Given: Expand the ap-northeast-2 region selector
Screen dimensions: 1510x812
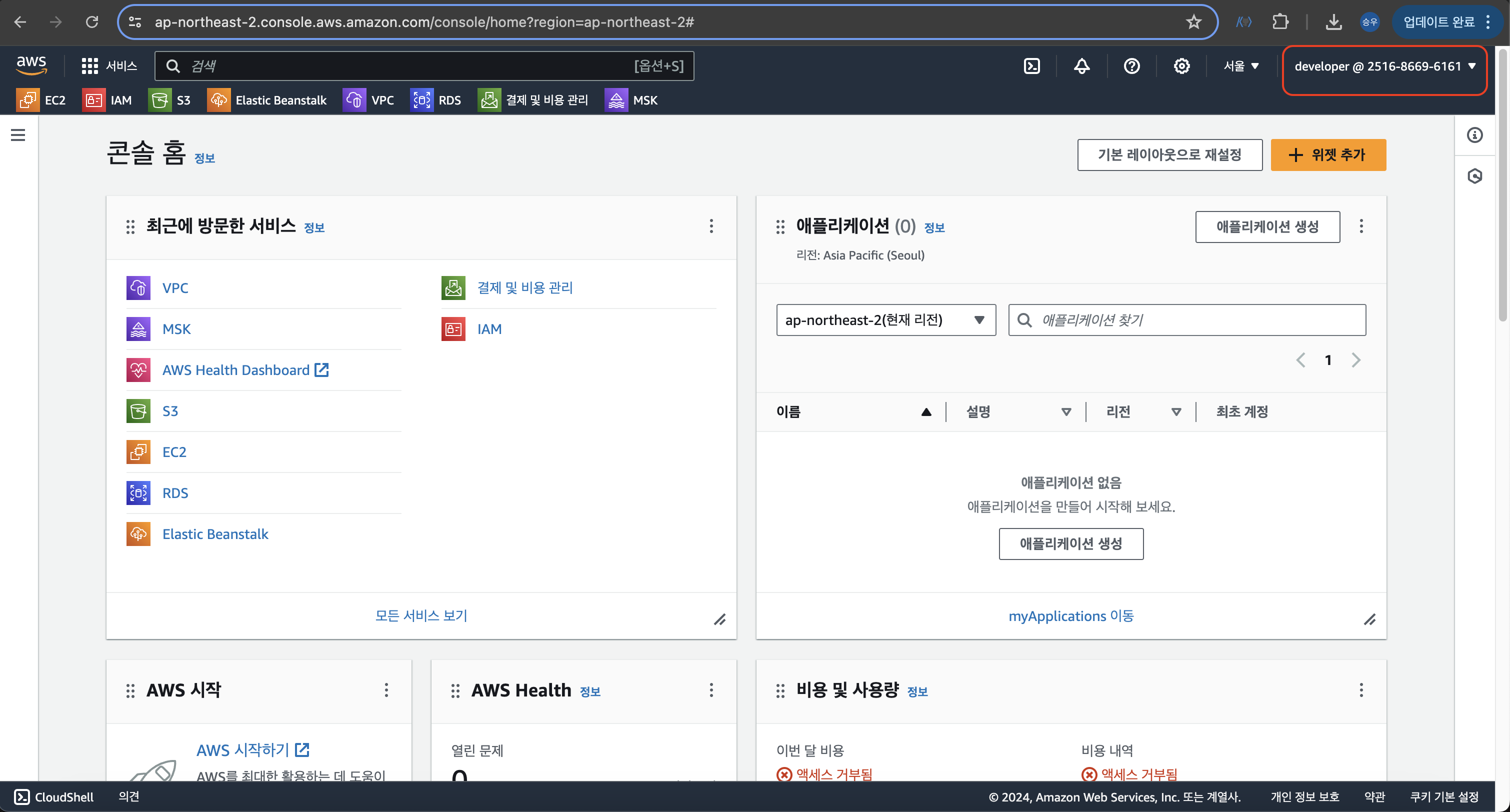Looking at the screenshot, I should tap(885, 320).
